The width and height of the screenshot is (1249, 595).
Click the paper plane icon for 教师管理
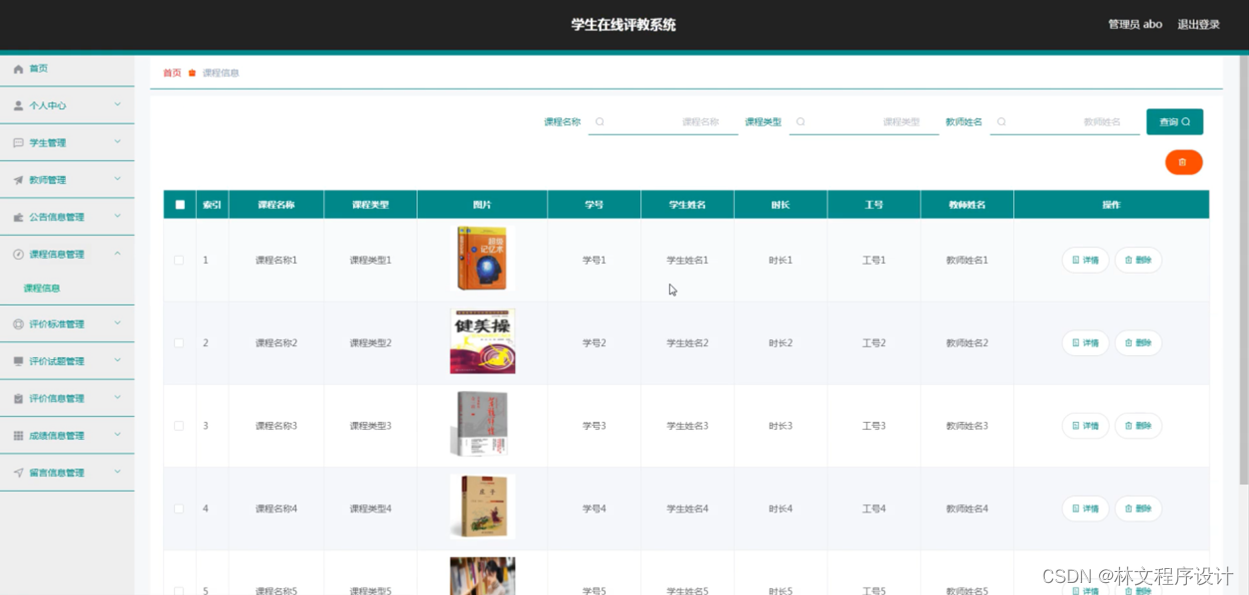[x=18, y=180]
